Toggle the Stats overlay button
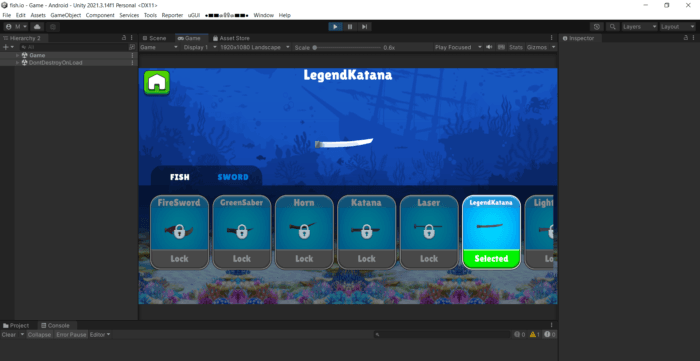 [516, 47]
